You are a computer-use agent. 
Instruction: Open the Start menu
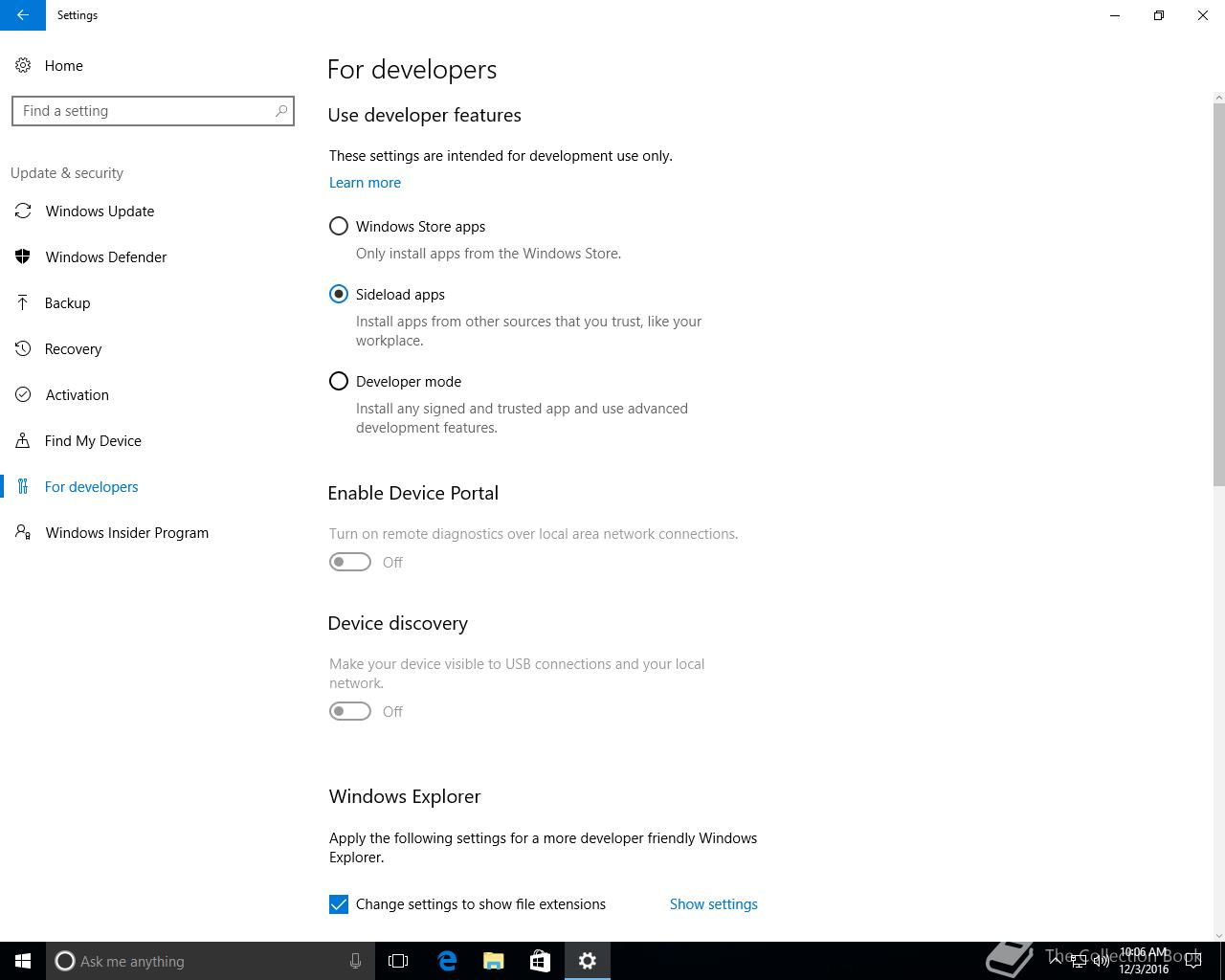coord(23,961)
